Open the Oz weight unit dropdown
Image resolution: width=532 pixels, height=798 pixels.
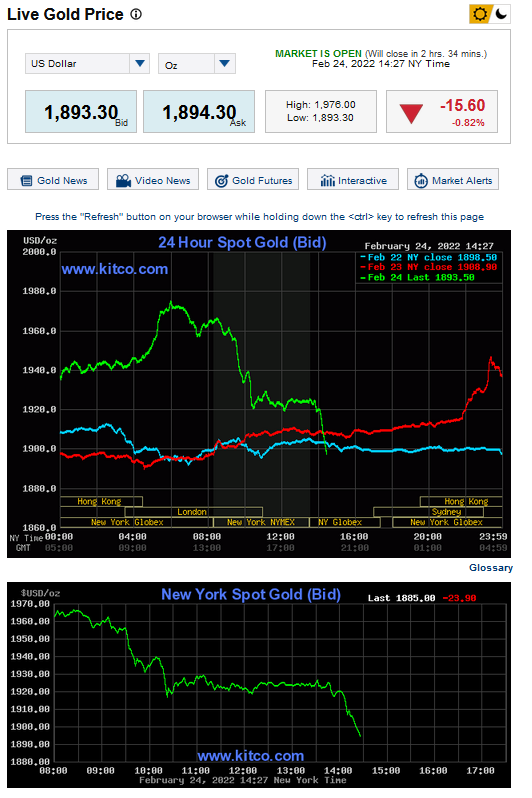[197, 64]
